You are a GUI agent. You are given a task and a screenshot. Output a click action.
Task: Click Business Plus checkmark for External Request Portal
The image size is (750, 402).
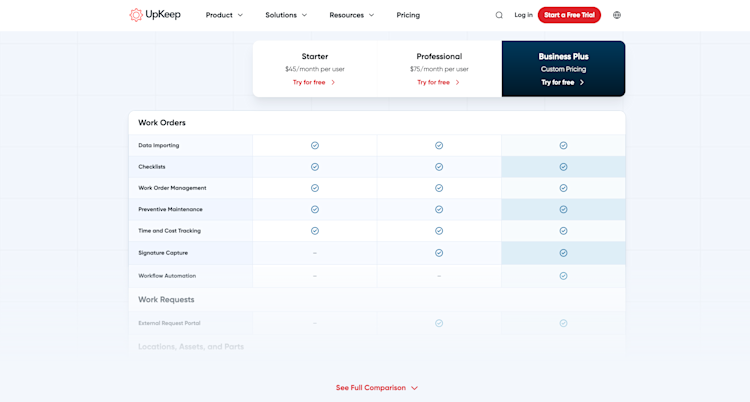[563, 323]
